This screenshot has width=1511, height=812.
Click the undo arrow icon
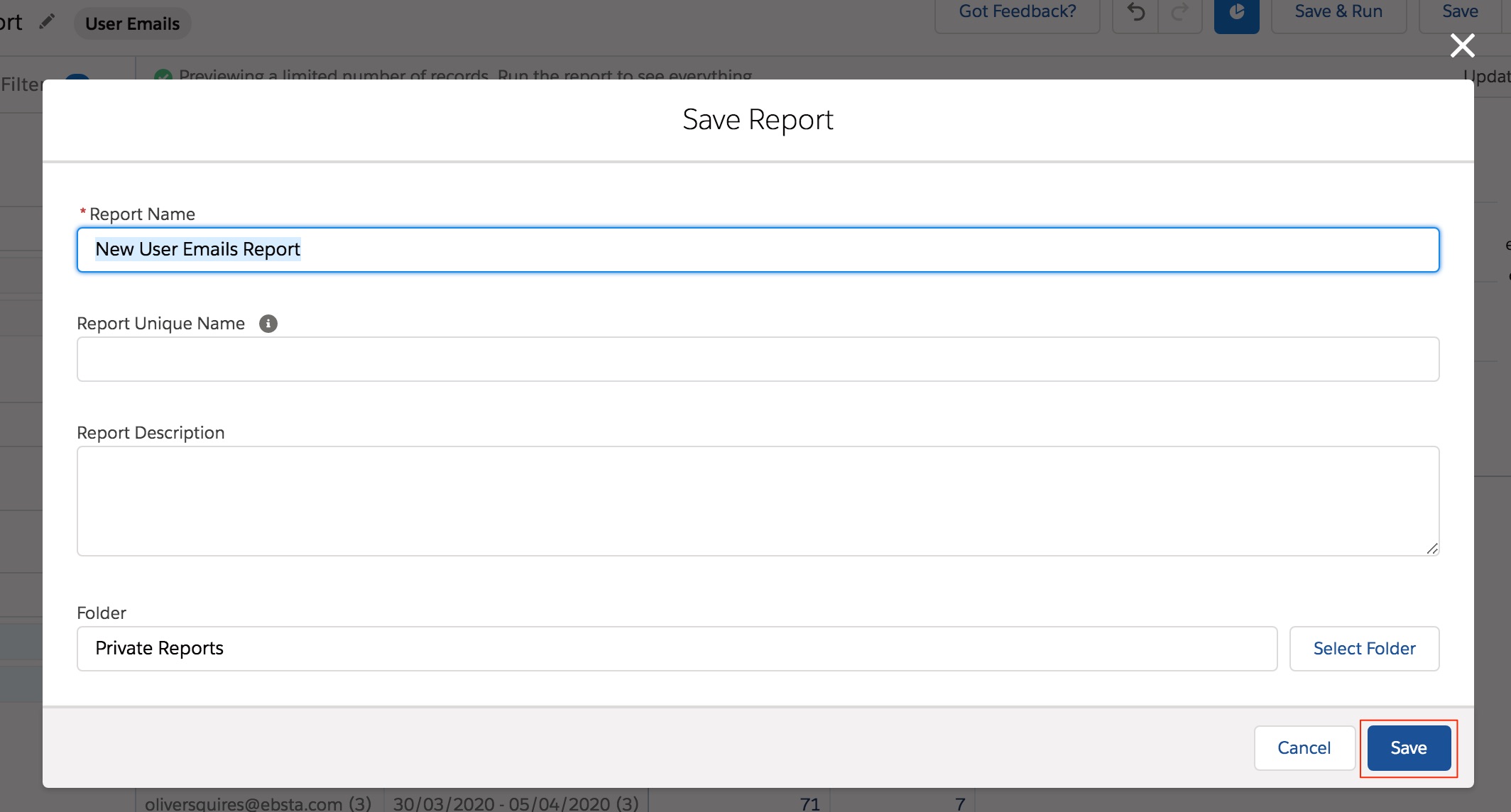(x=1135, y=13)
